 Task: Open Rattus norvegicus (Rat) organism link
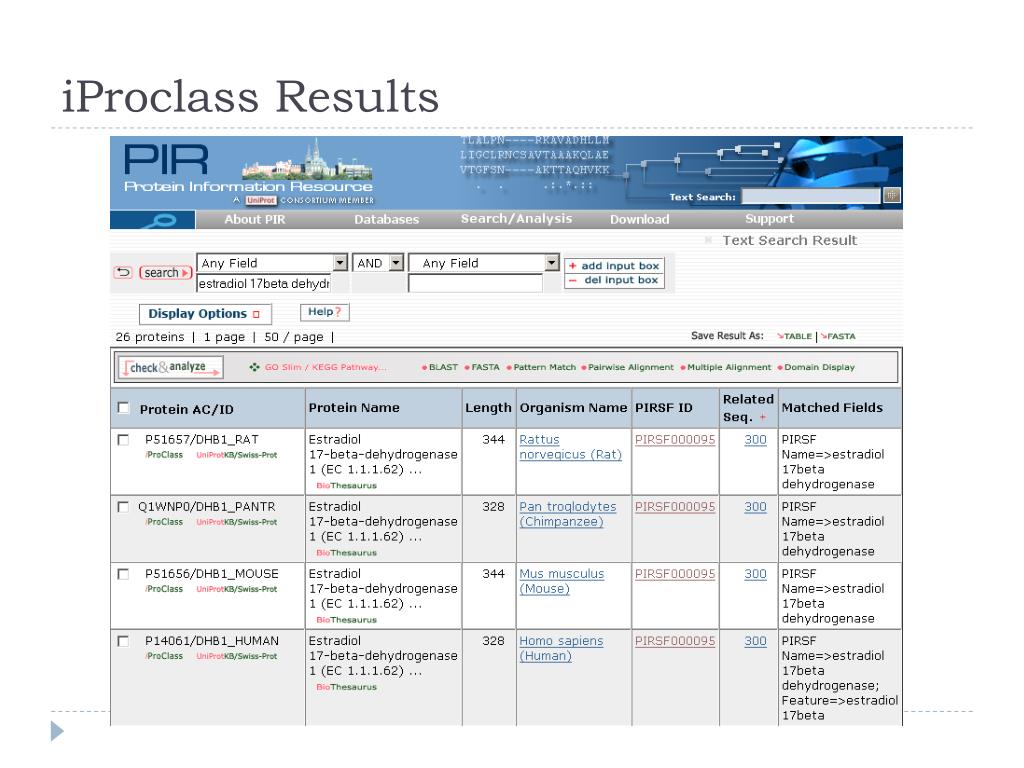tap(570, 447)
